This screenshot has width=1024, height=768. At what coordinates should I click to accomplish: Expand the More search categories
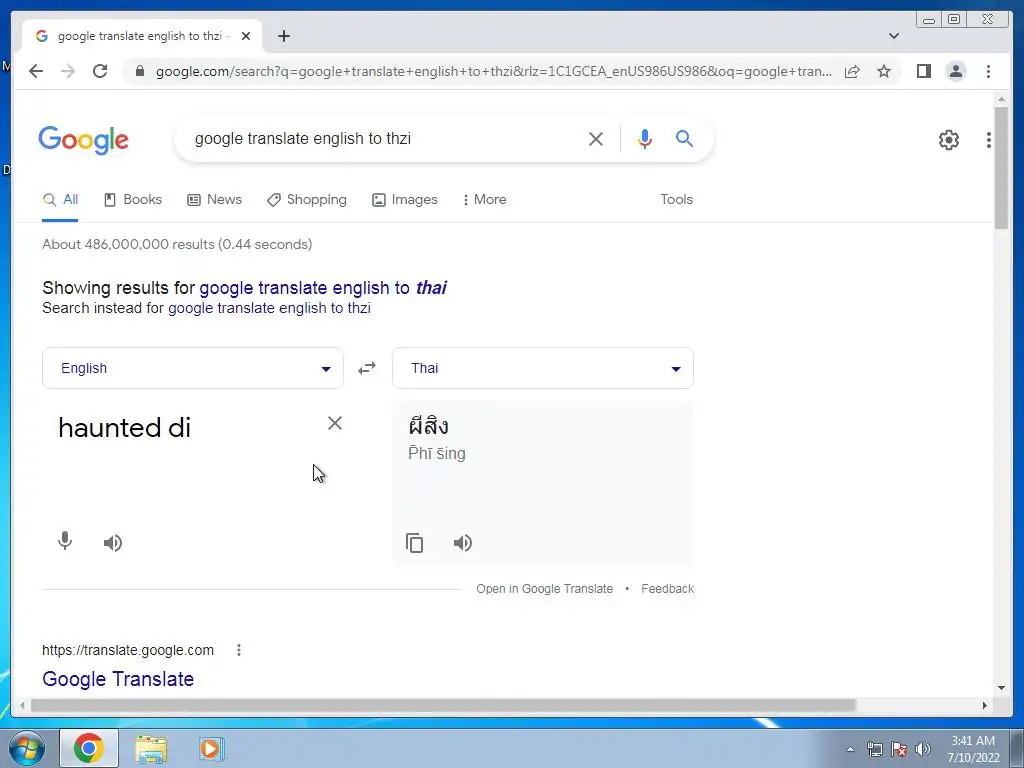[485, 200]
